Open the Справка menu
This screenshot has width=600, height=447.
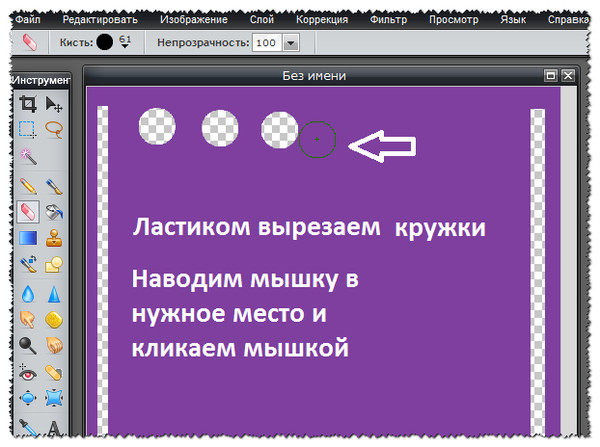click(x=568, y=19)
